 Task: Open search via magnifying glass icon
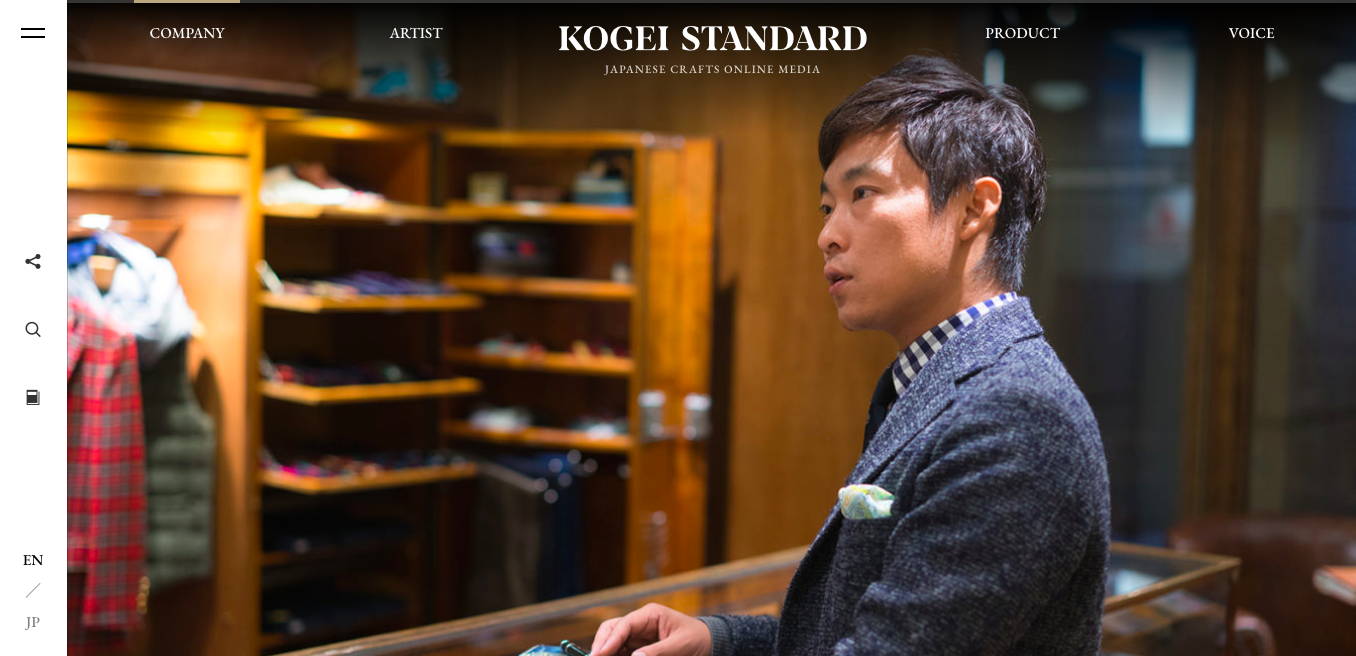tap(33, 330)
